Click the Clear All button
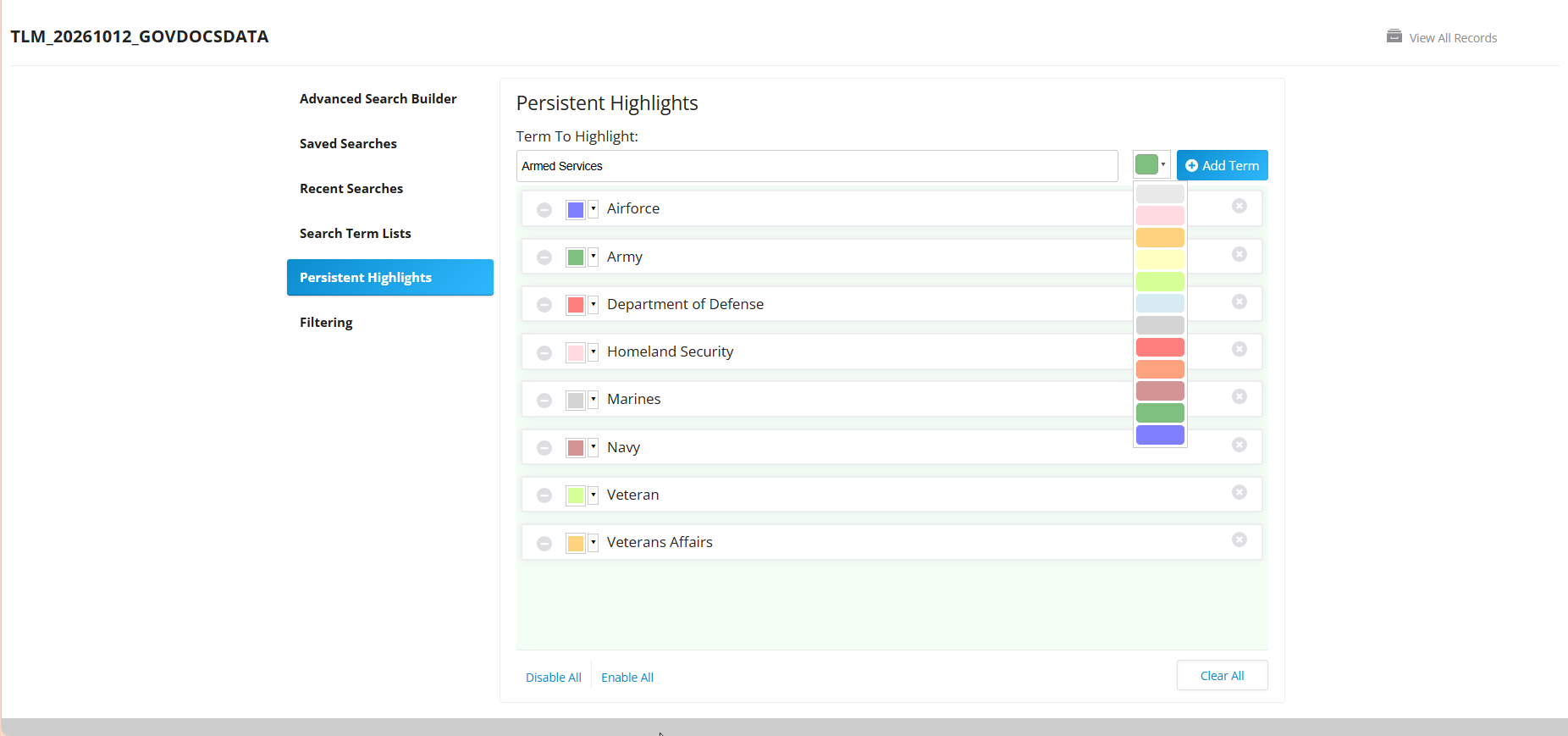The width and height of the screenshot is (1568, 736). click(1223, 676)
